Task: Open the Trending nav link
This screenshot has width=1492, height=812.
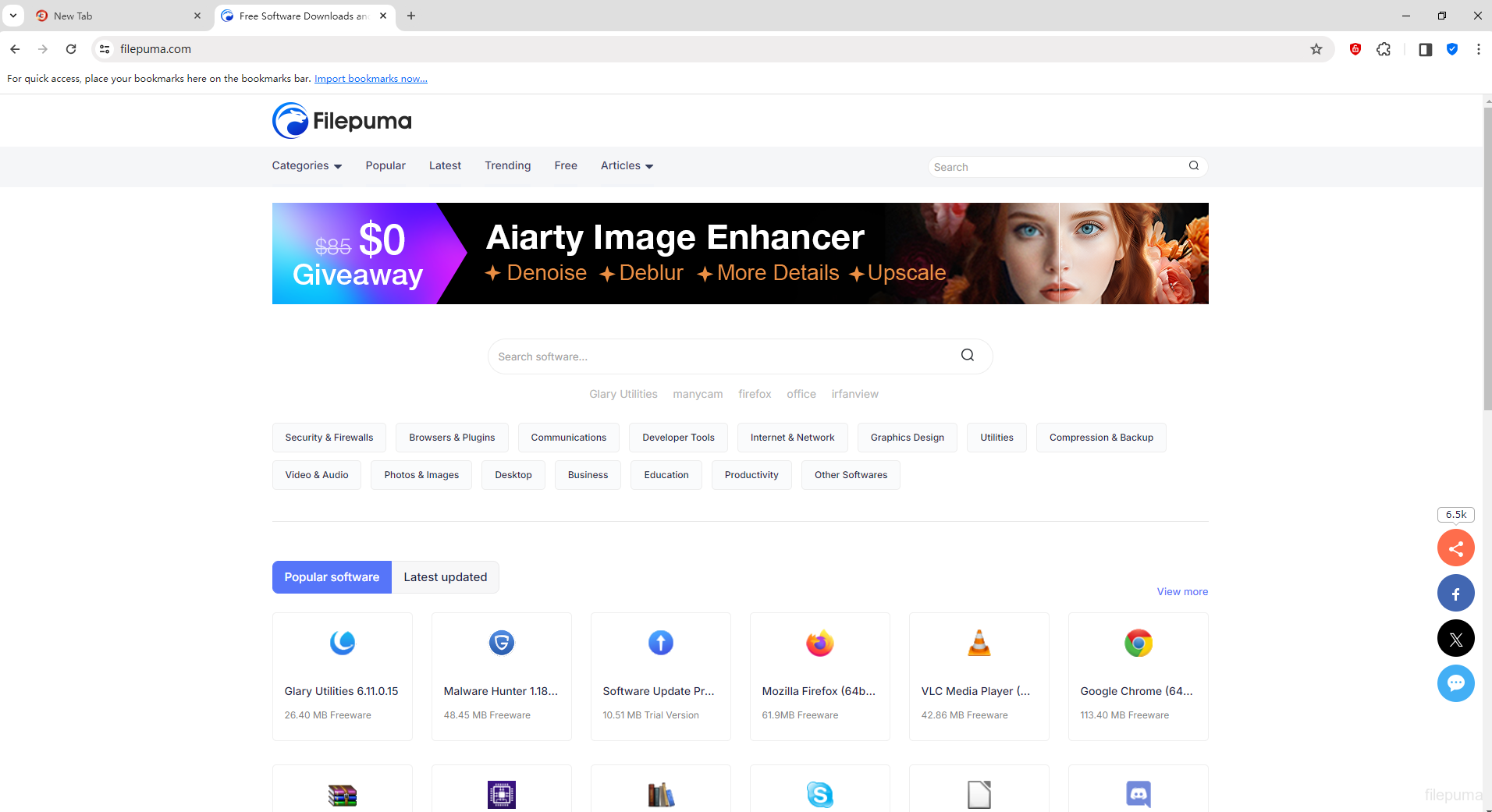Action: pyautogui.click(x=507, y=165)
